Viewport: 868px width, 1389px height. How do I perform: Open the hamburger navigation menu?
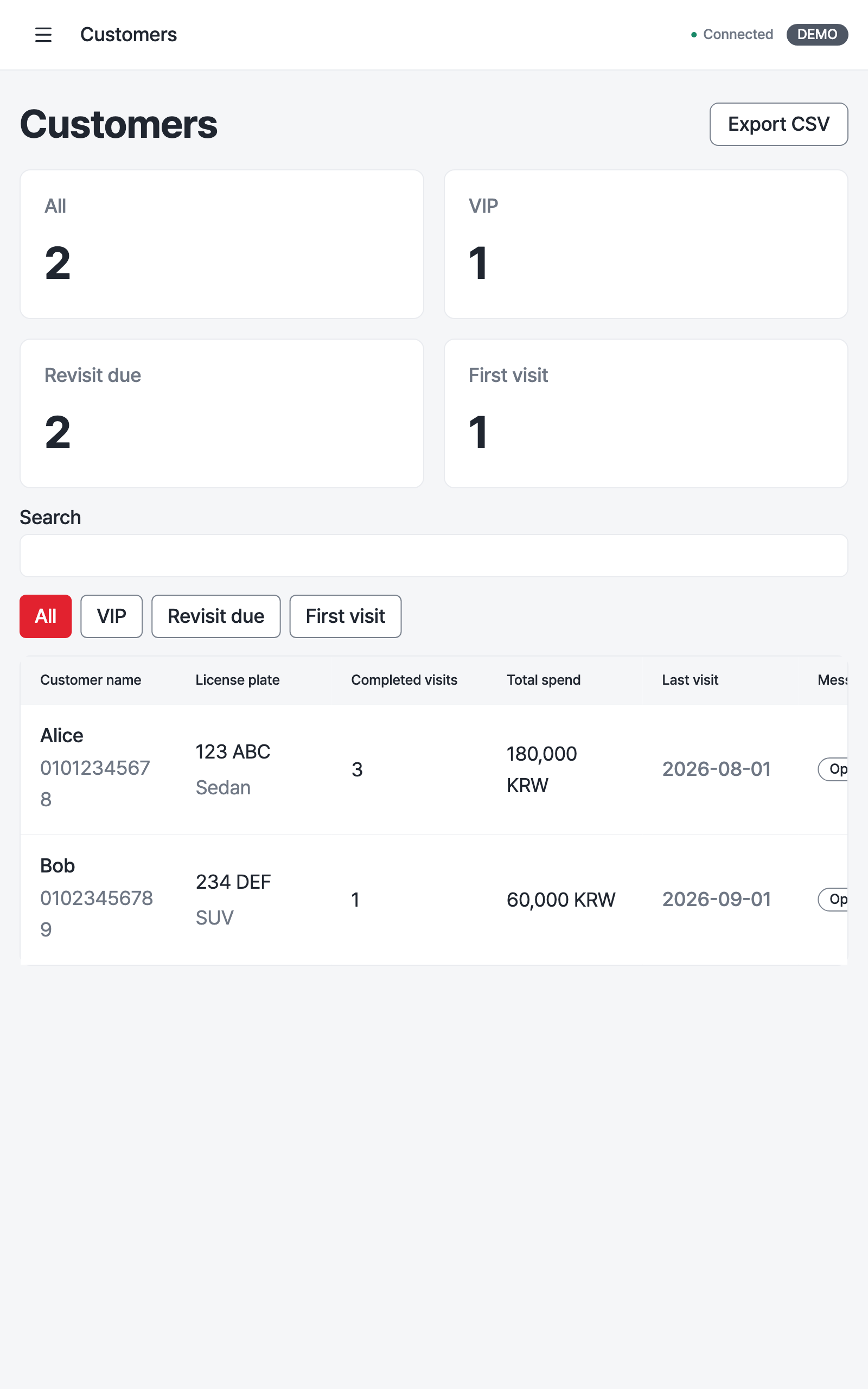tap(43, 34)
